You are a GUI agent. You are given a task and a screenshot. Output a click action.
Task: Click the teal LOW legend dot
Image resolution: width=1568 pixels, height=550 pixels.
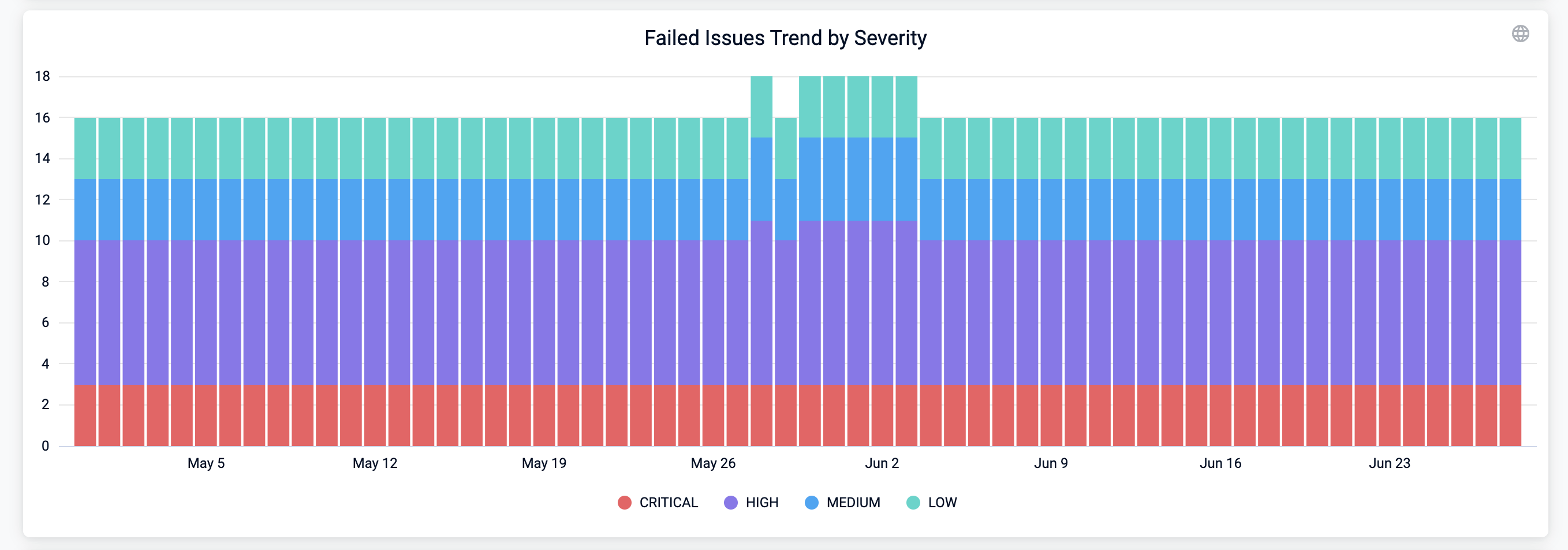tap(913, 503)
